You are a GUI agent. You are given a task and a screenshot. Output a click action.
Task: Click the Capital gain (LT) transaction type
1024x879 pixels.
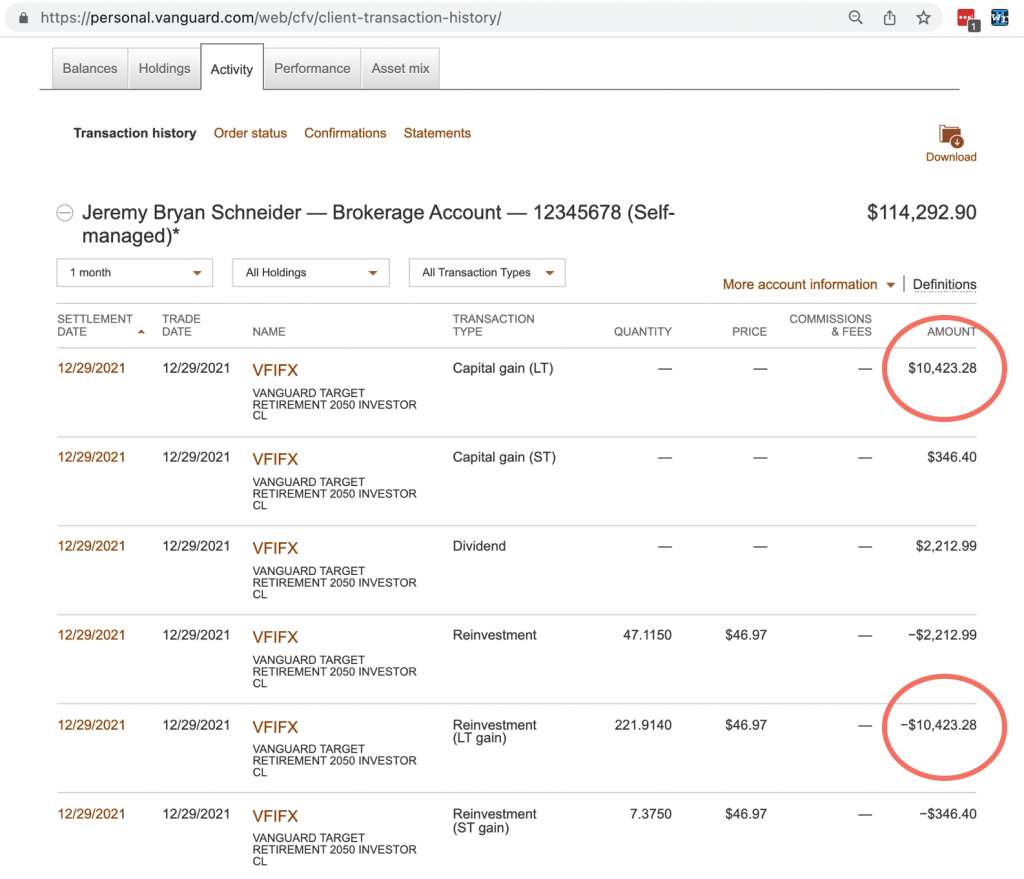point(503,368)
